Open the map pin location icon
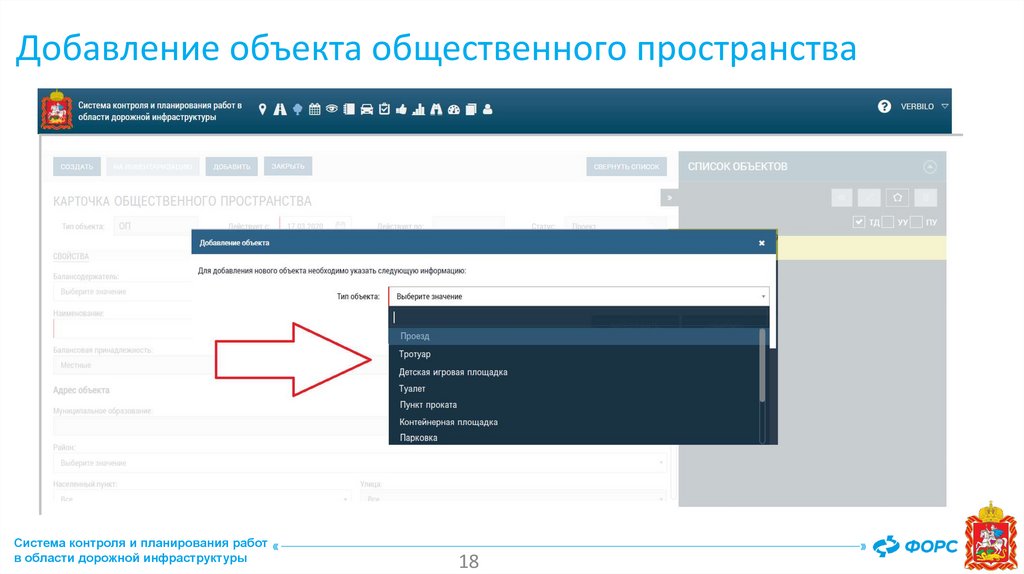The width and height of the screenshot is (1024, 574). pyautogui.click(x=263, y=109)
